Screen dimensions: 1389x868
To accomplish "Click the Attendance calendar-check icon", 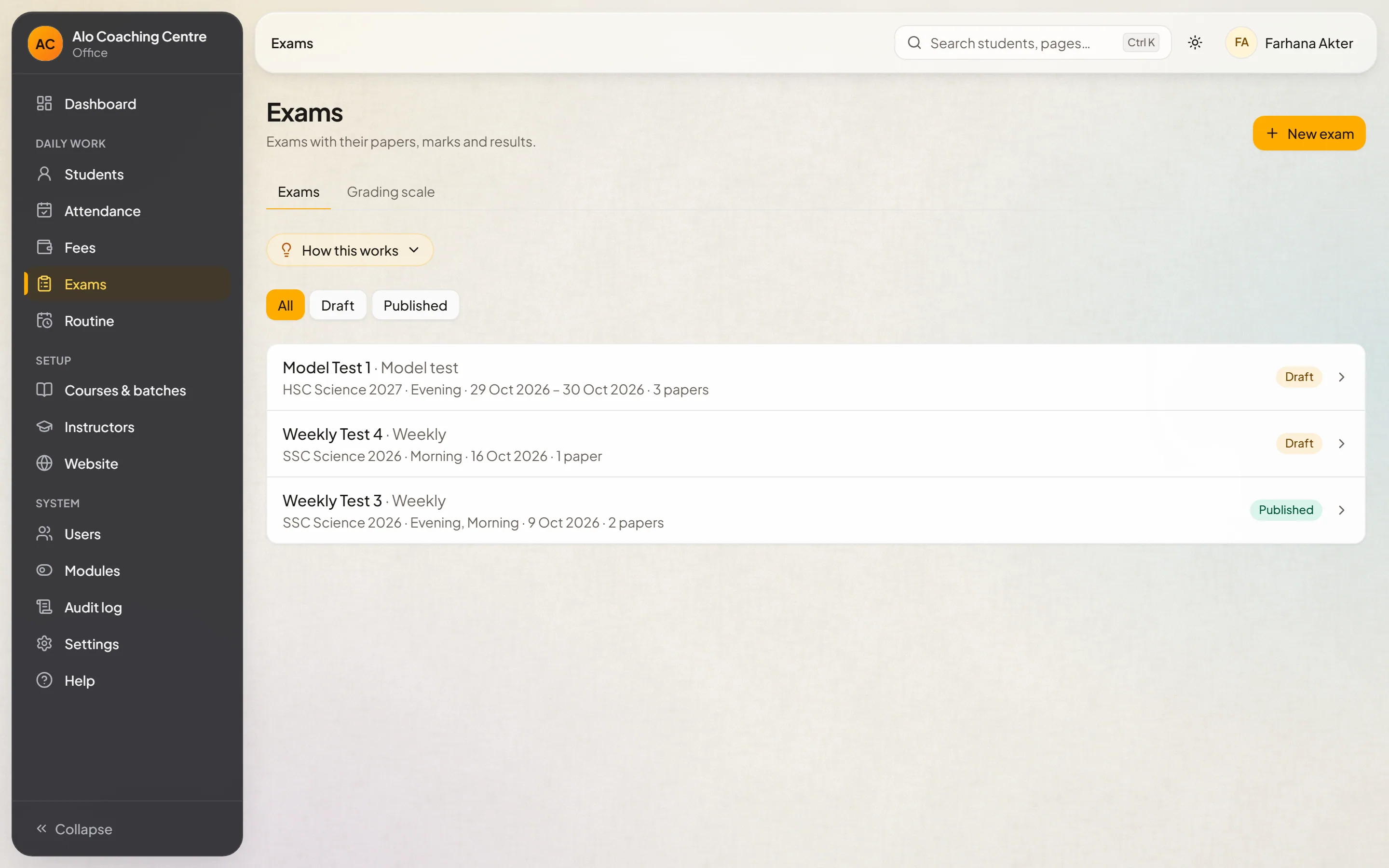I will 44,211.
